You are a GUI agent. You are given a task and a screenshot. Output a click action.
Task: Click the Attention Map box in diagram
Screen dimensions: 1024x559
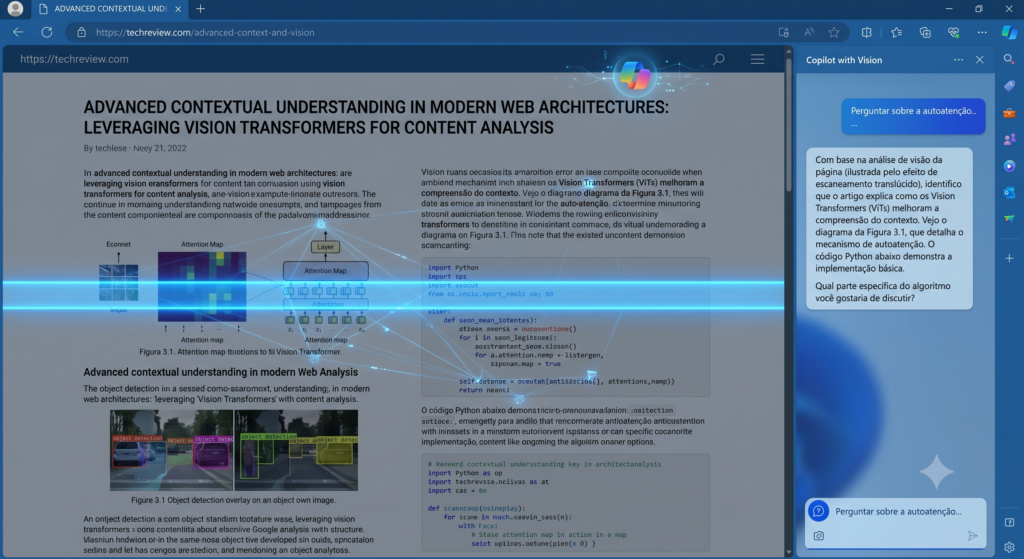(x=325, y=270)
